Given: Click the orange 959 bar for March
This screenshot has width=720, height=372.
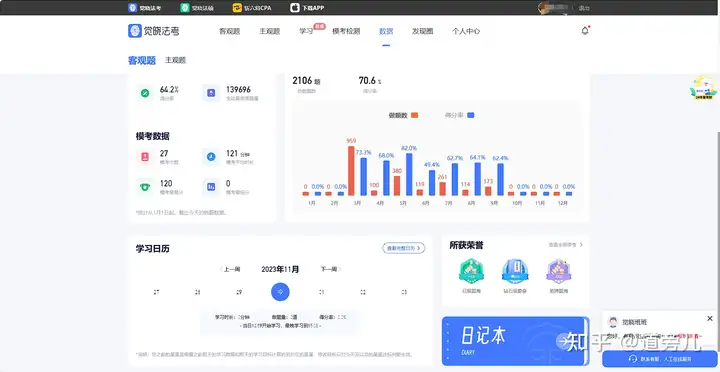Looking at the screenshot, I should [x=351, y=171].
